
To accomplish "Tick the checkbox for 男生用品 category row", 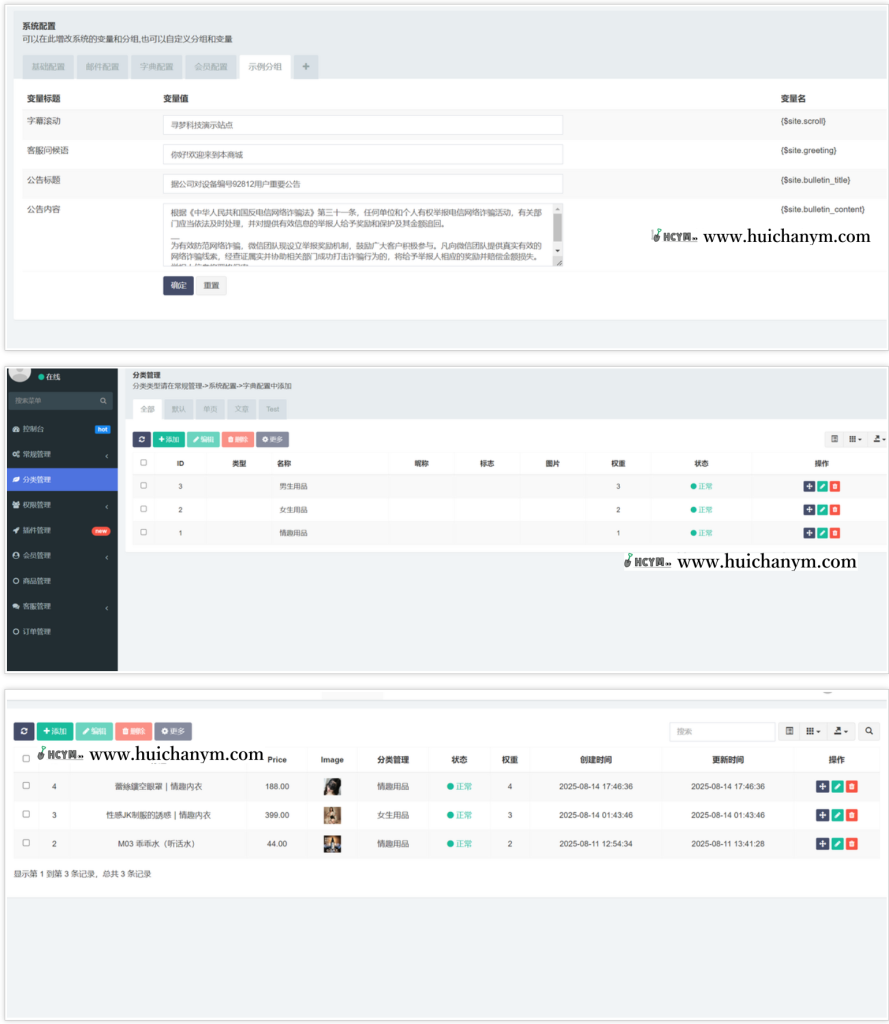I will click(x=144, y=486).
